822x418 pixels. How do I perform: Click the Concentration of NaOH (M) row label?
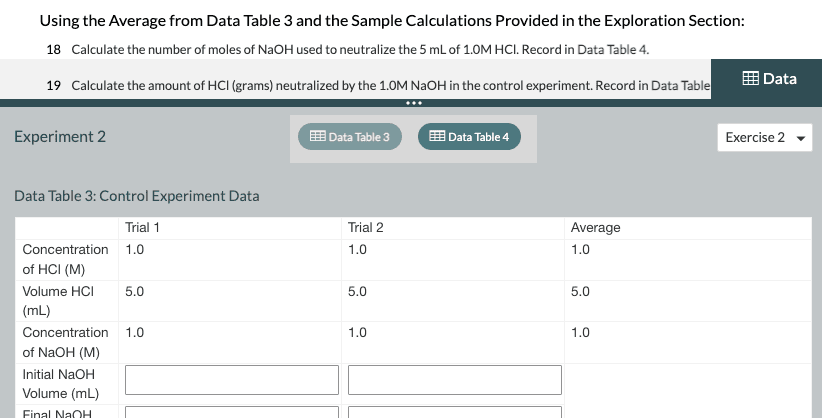point(66,342)
